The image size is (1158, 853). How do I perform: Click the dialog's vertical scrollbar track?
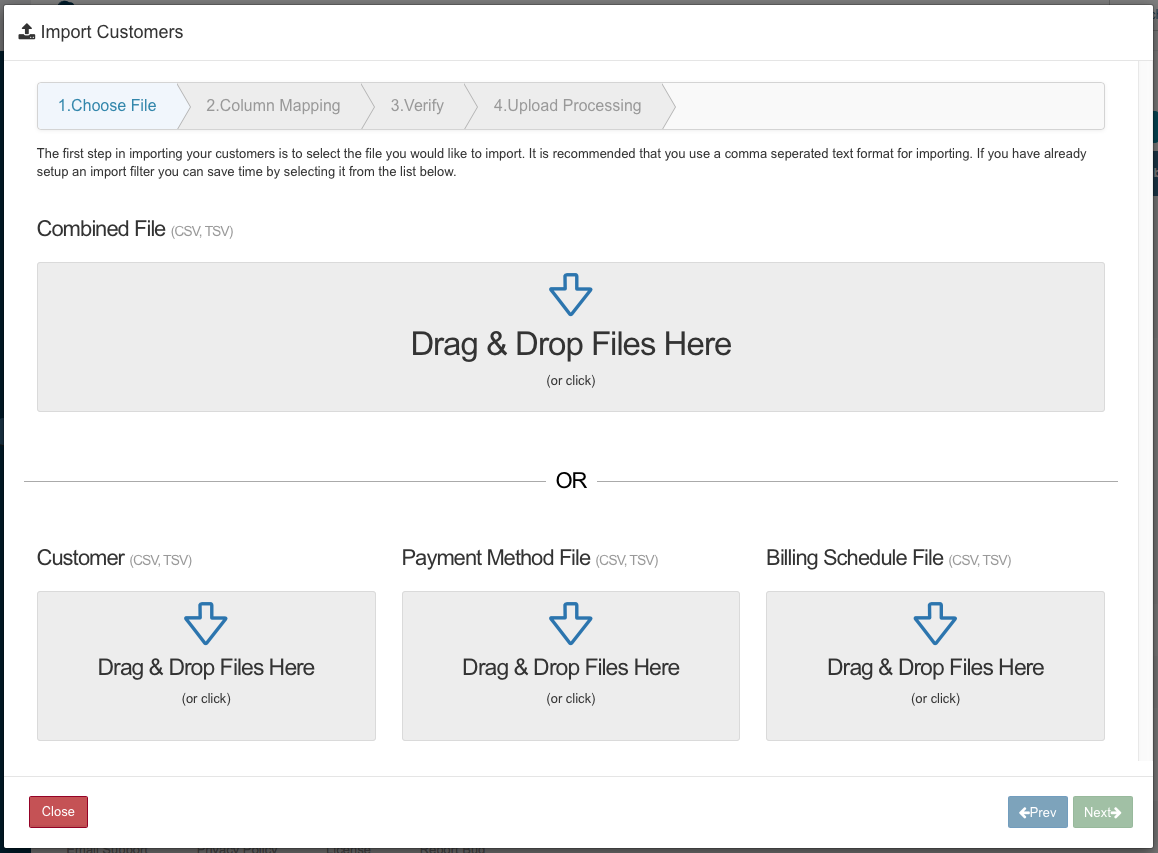(x=1145, y=400)
